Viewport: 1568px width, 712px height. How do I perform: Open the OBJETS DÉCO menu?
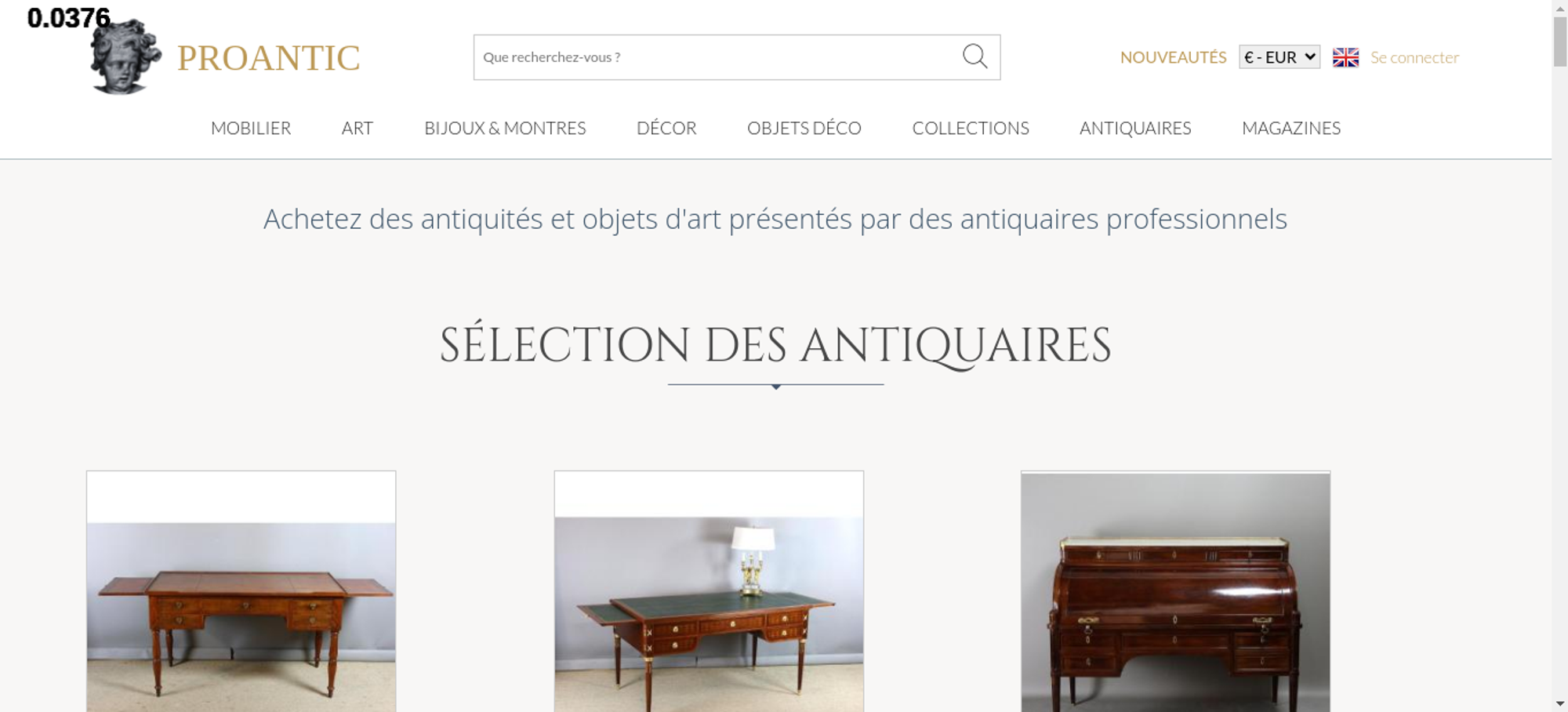pos(804,128)
